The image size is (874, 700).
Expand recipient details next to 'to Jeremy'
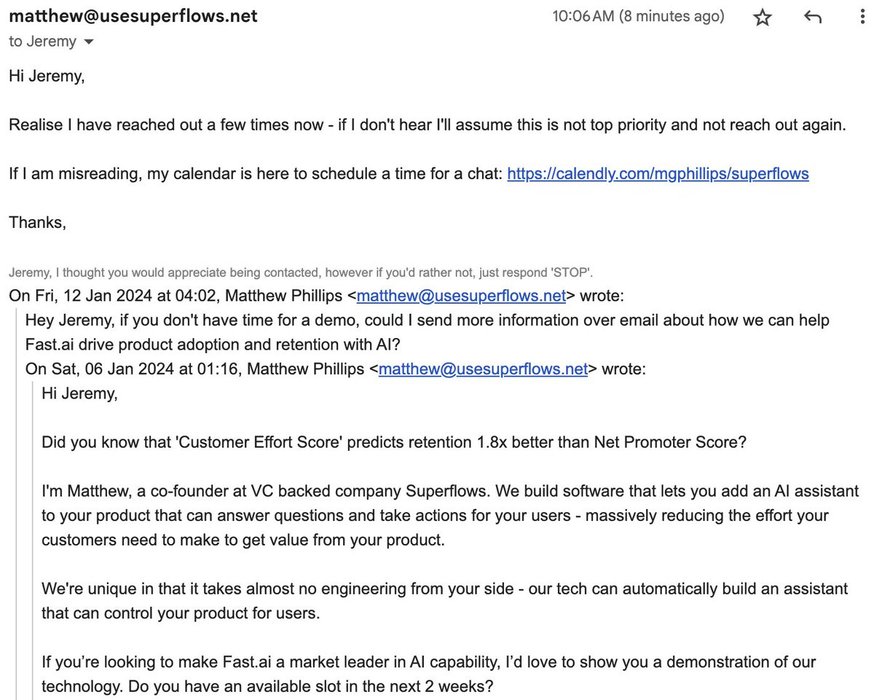(89, 42)
